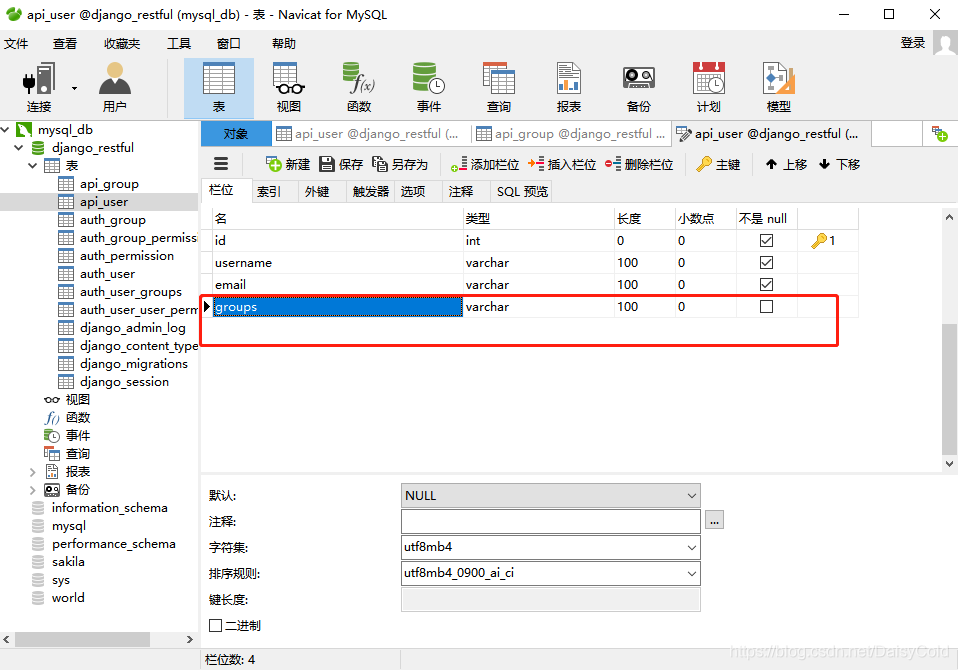Expand the 报表 node in tree
The image size is (958, 670).
point(32,472)
